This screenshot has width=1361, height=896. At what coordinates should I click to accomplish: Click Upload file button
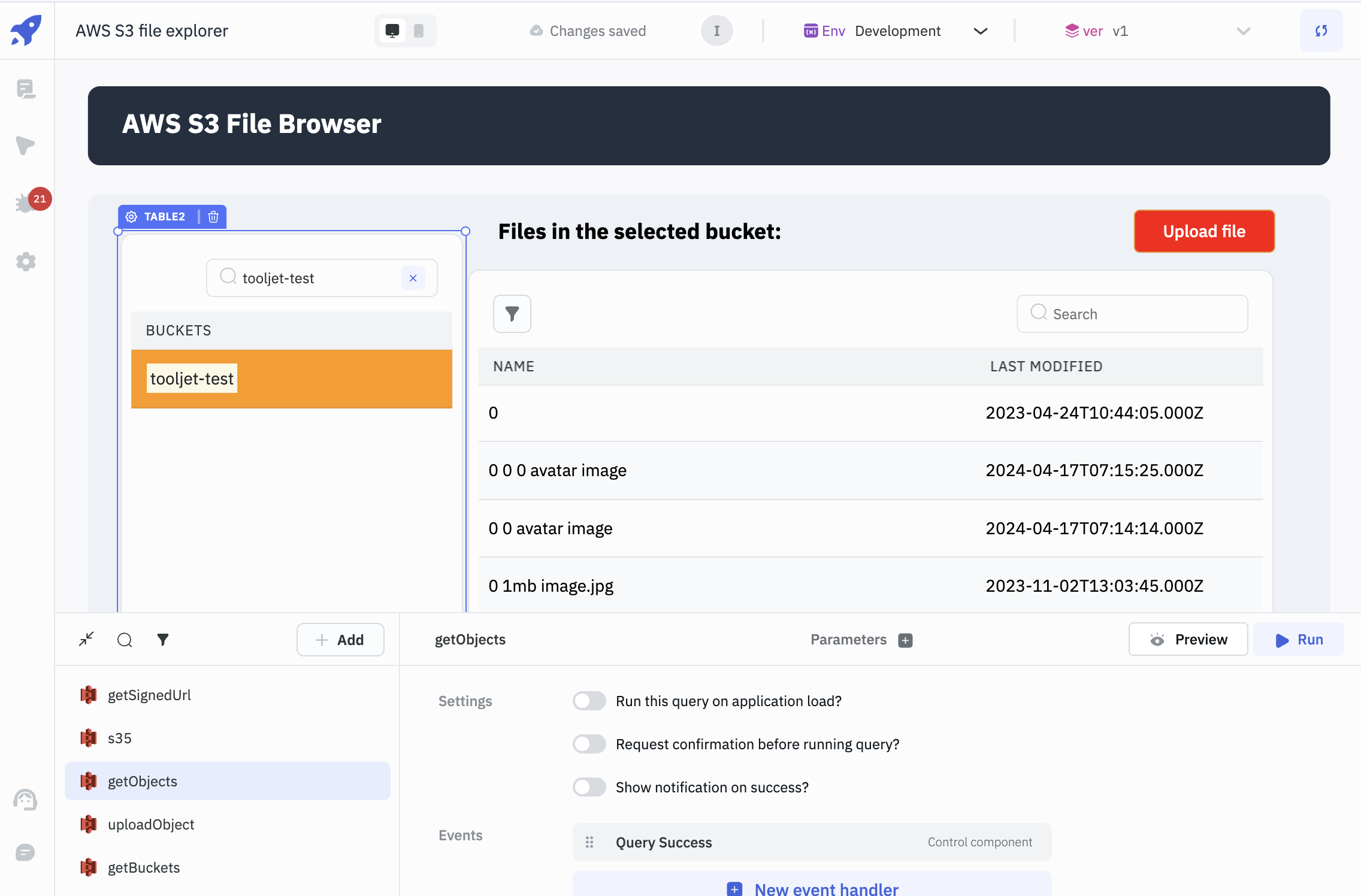click(1203, 230)
